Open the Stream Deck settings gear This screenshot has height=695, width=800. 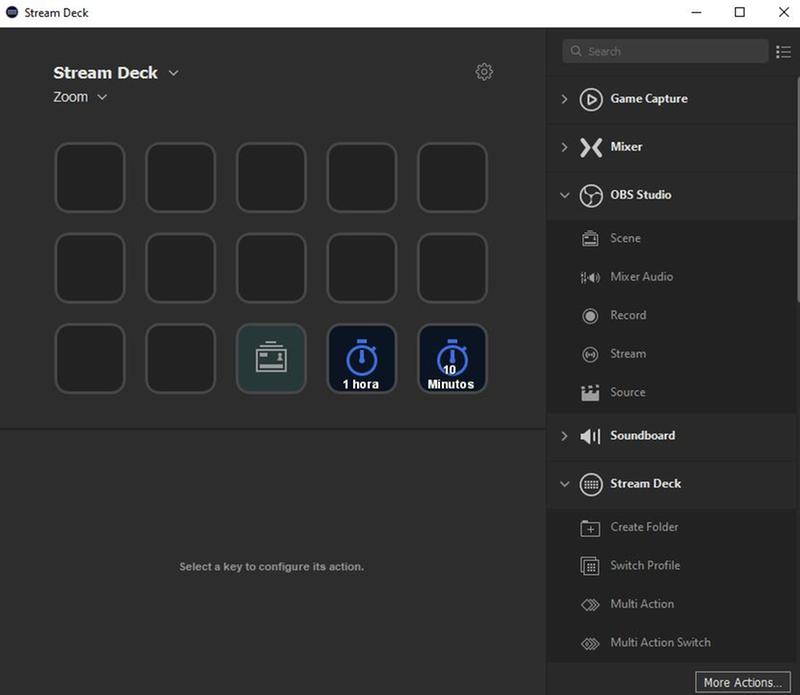click(484, 72)
